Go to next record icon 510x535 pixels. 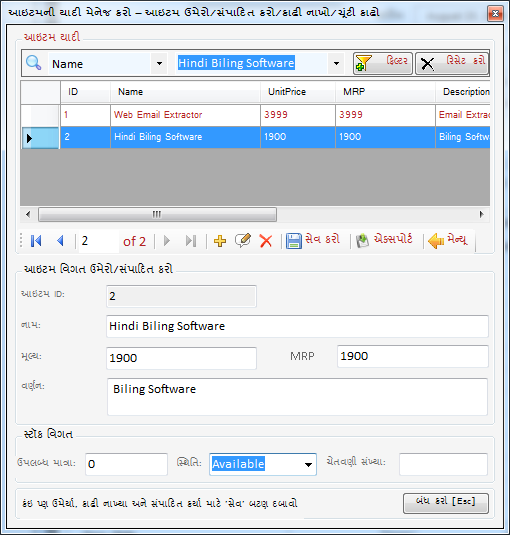(167, 241)
